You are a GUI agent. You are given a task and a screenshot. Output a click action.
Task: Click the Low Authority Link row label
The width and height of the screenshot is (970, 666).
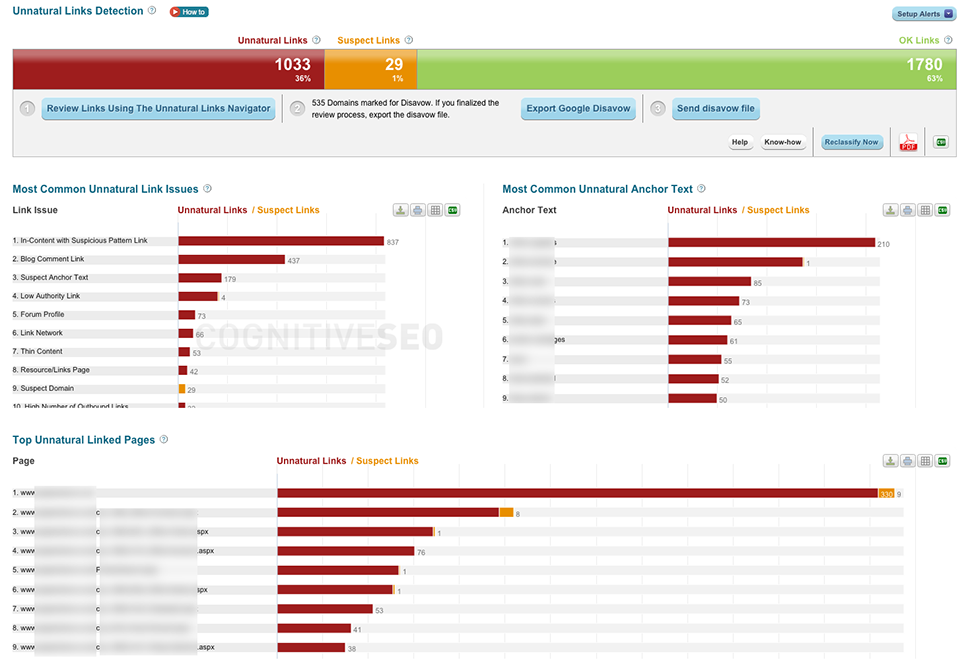point(46,296)
